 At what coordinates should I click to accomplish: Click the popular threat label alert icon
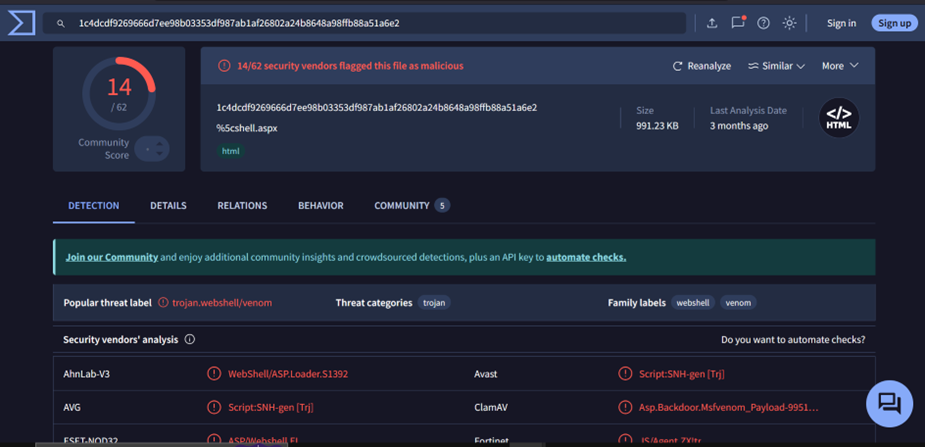pos(163,303)
